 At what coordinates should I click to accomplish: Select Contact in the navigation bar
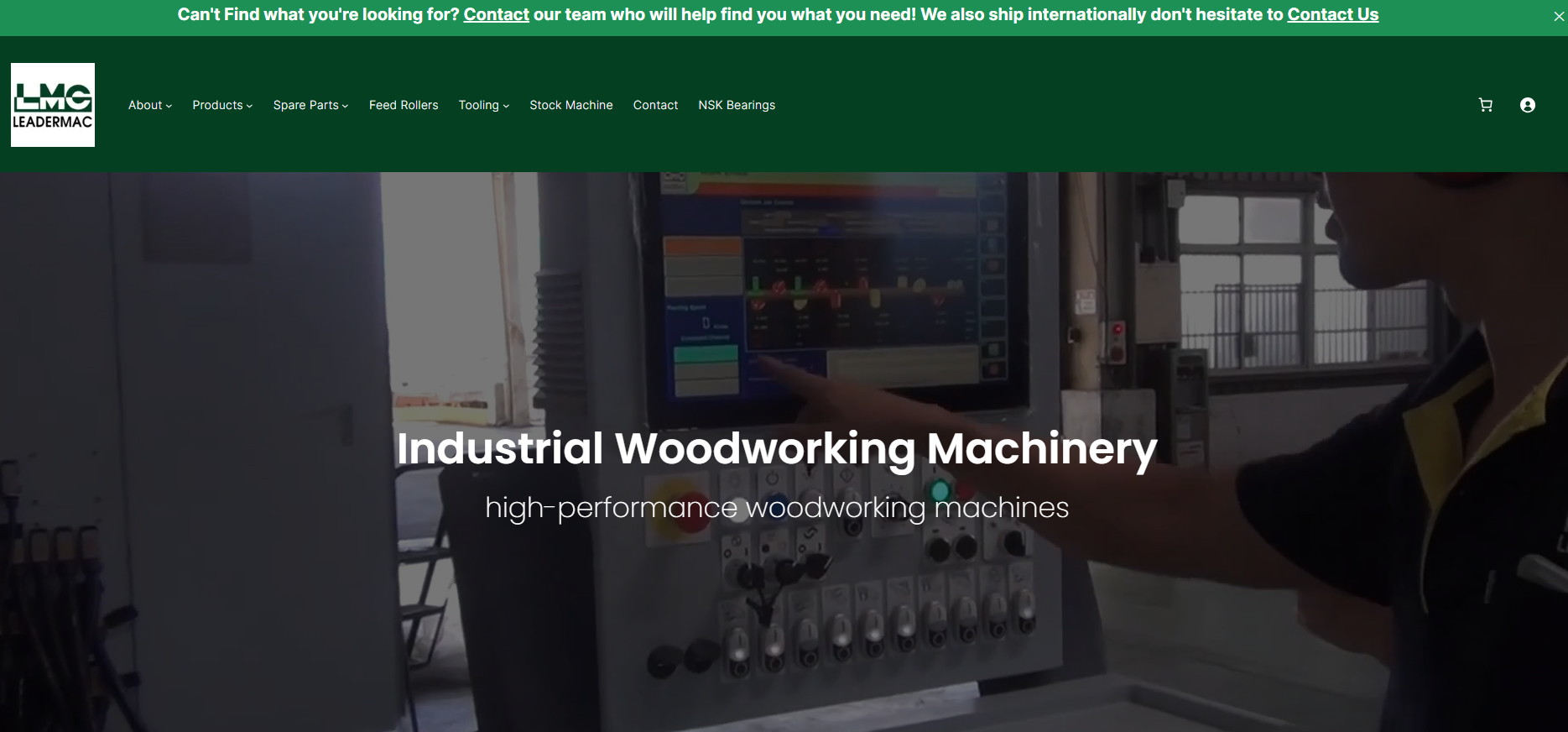point(655,105)
